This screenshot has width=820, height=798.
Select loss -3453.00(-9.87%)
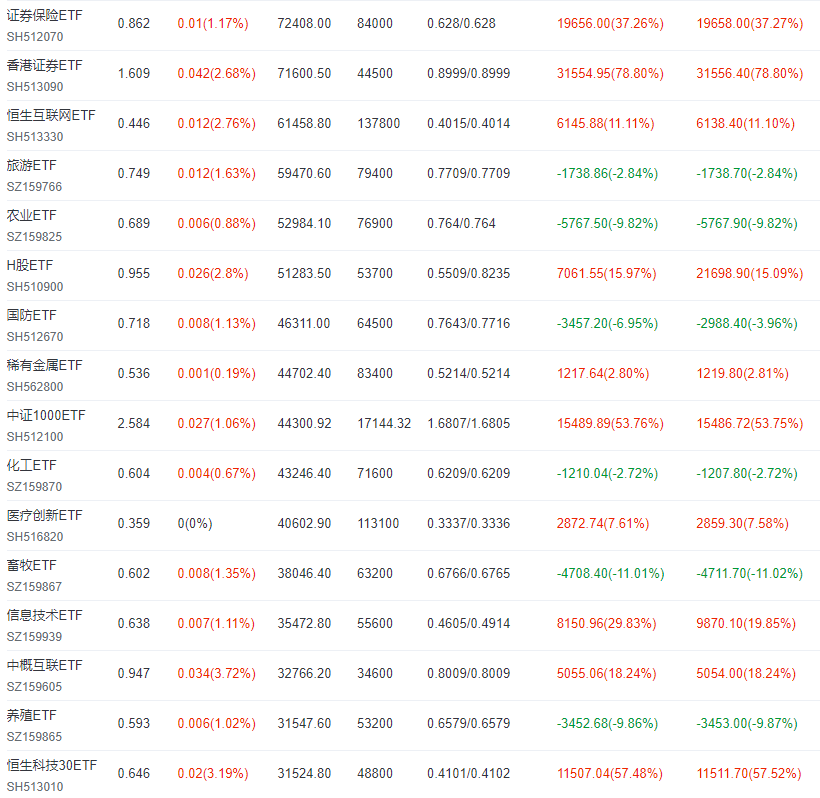pyautogui.click(x=747, y=724)
